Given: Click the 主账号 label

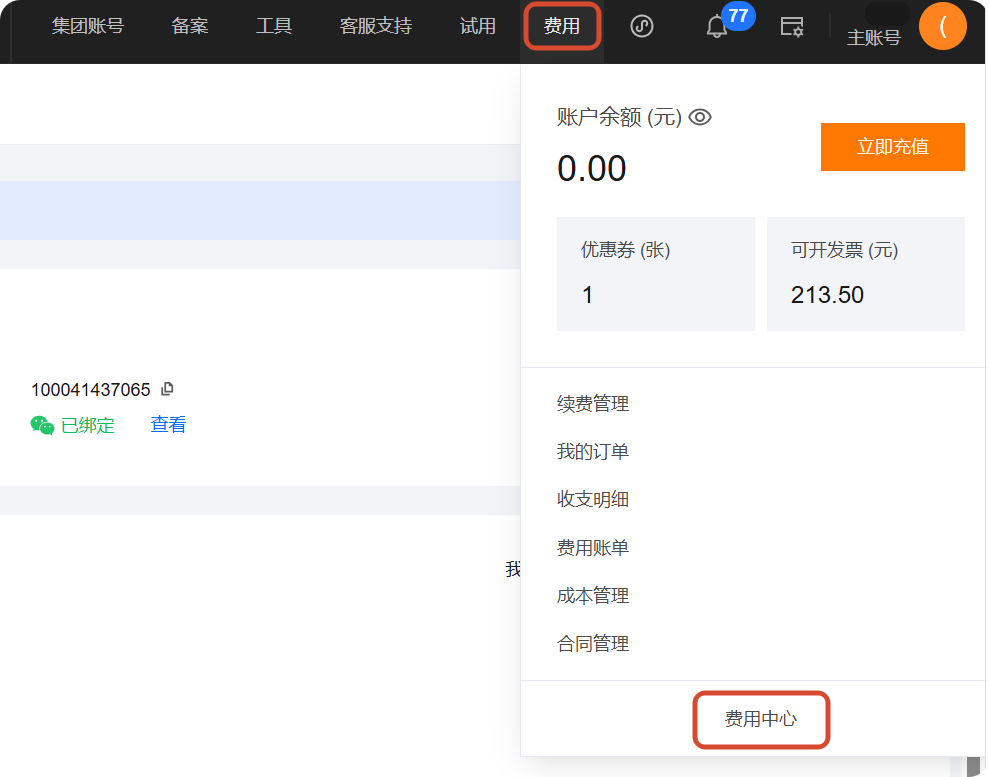Looking at the screenshot, I should (874, 38).
